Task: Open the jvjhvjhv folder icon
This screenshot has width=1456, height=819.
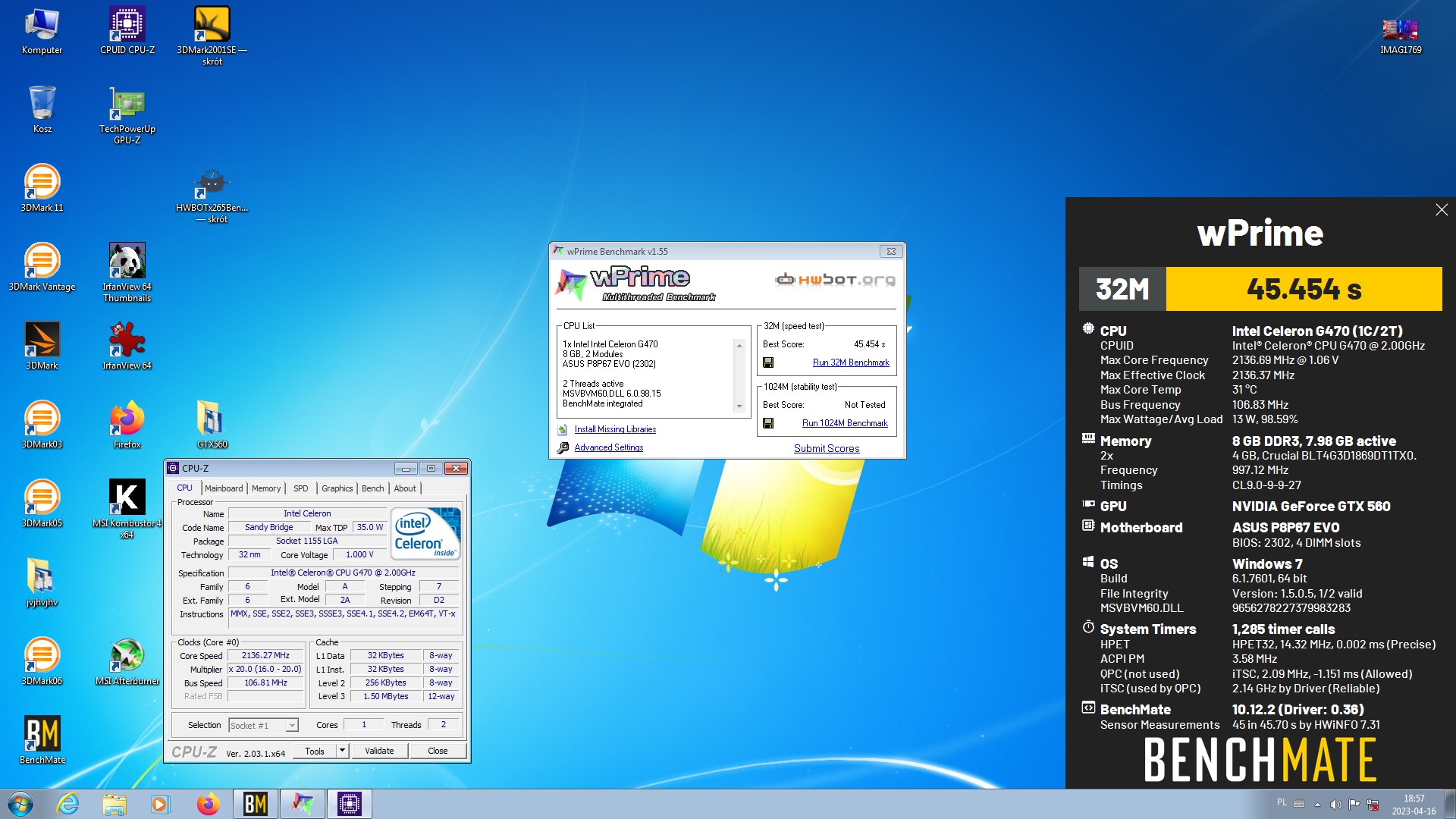Action: [x=42, y=583]
